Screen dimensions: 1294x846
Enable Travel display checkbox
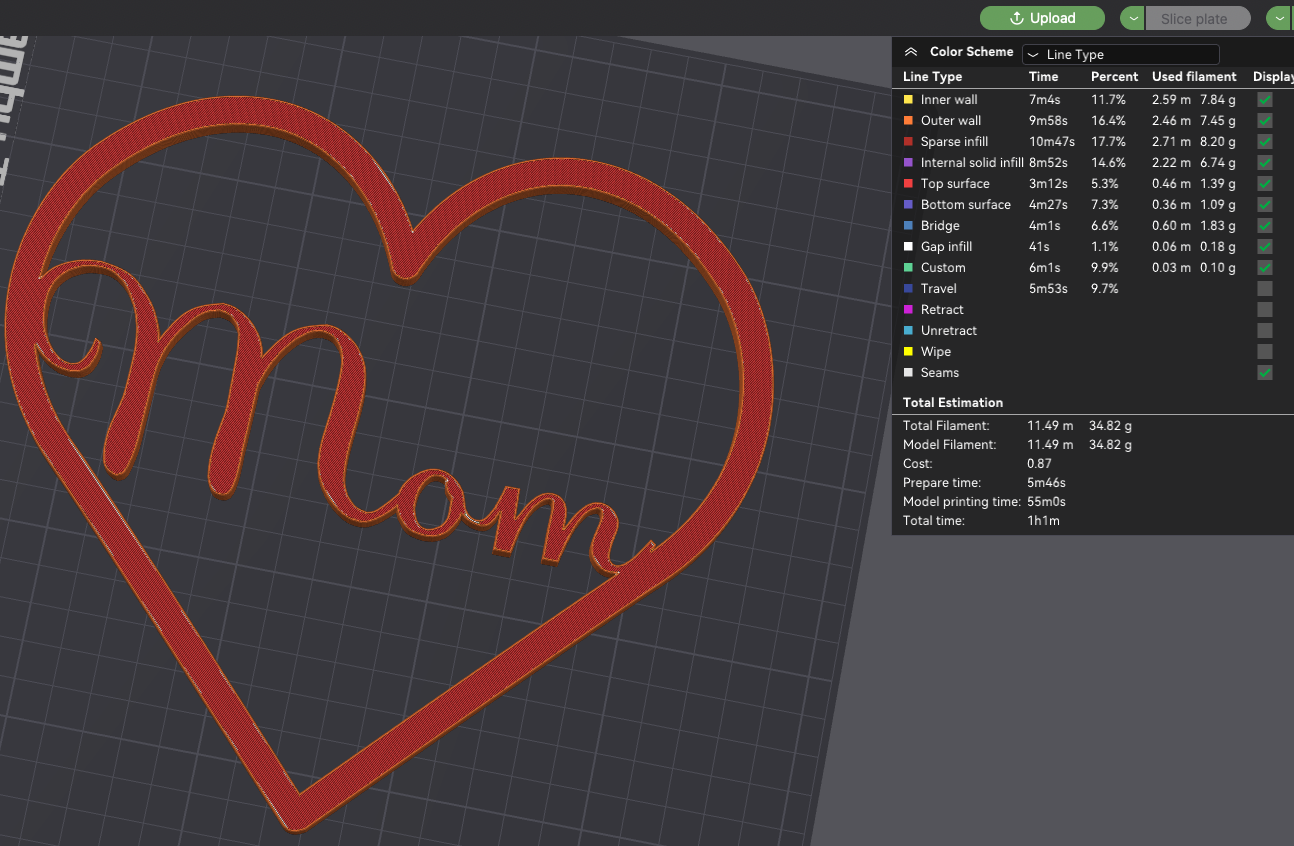(1265, 289)
